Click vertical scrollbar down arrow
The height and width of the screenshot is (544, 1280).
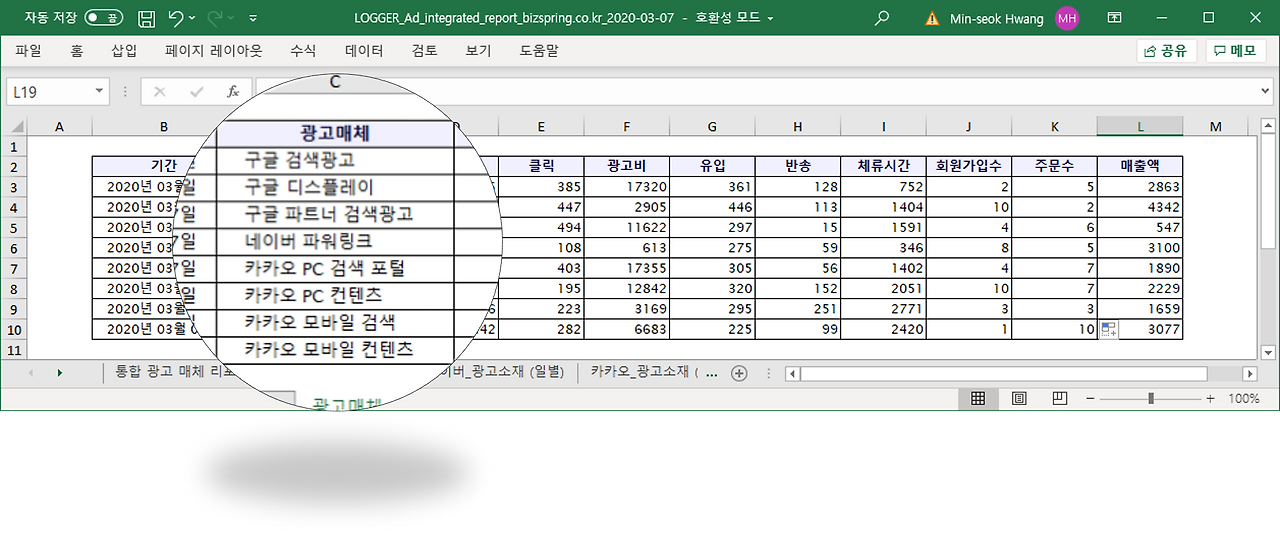[x=1269, y=352]
